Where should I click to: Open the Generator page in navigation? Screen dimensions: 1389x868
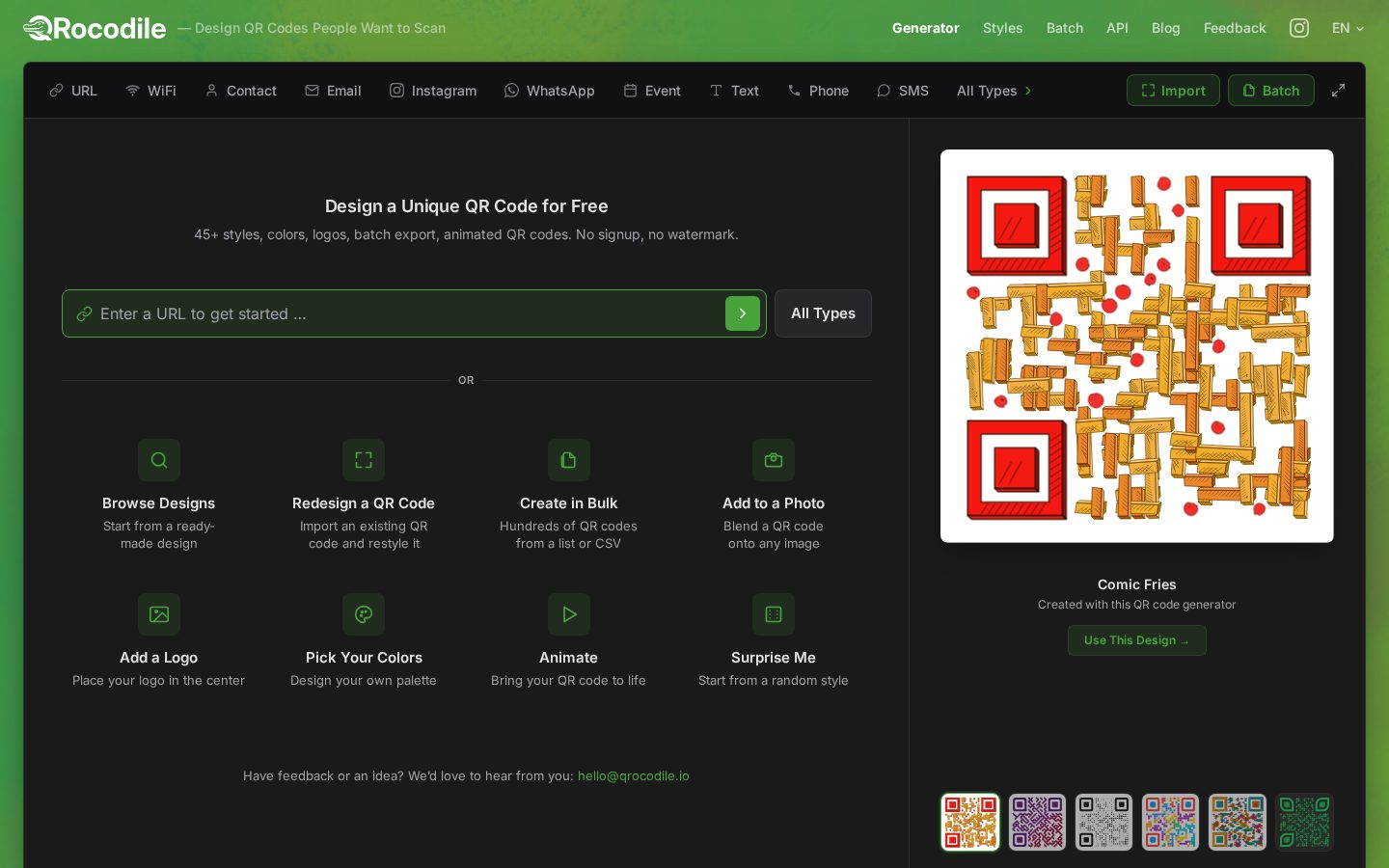(925, 28)
